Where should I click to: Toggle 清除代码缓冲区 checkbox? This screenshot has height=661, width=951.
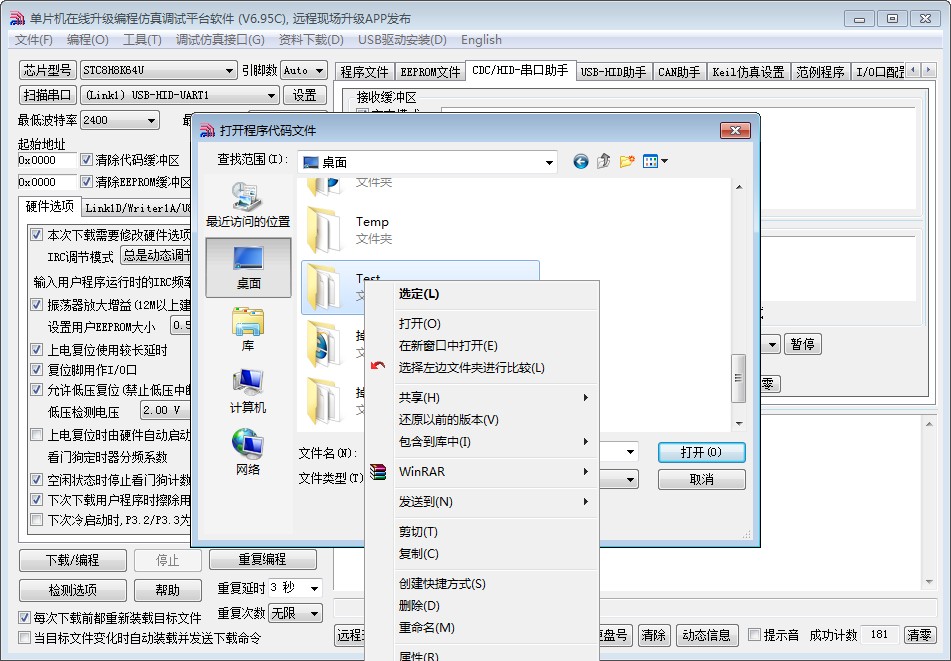coord(86,160)
